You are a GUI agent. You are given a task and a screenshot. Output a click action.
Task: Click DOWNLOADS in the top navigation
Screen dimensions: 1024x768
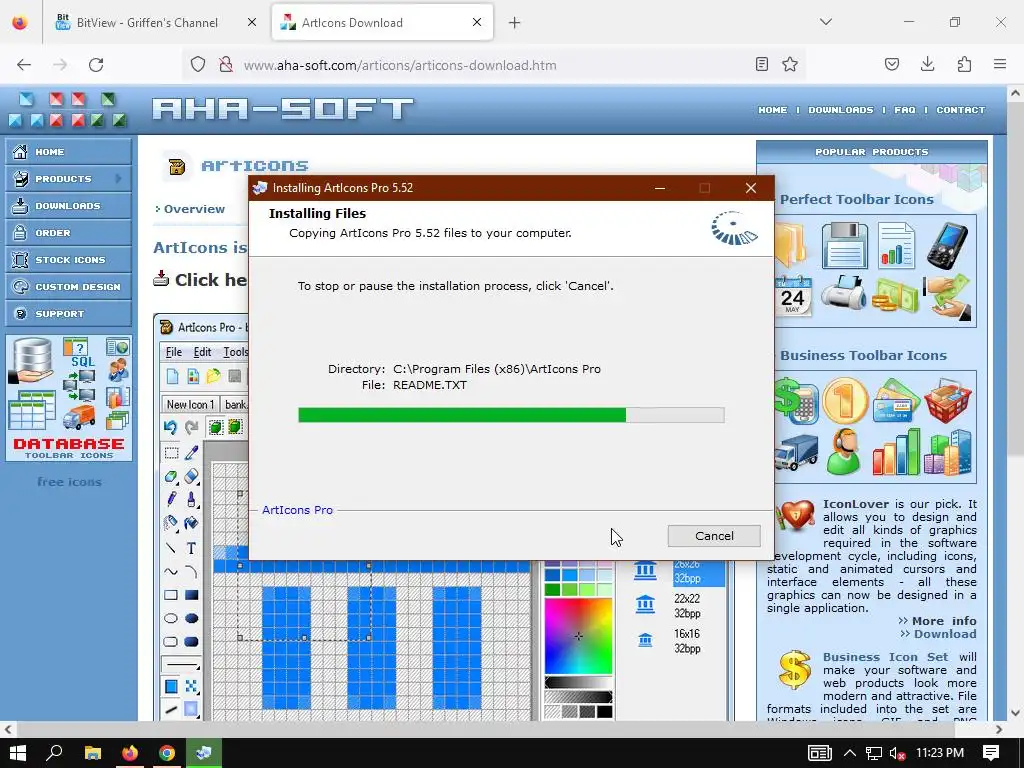tap(840, 110)
